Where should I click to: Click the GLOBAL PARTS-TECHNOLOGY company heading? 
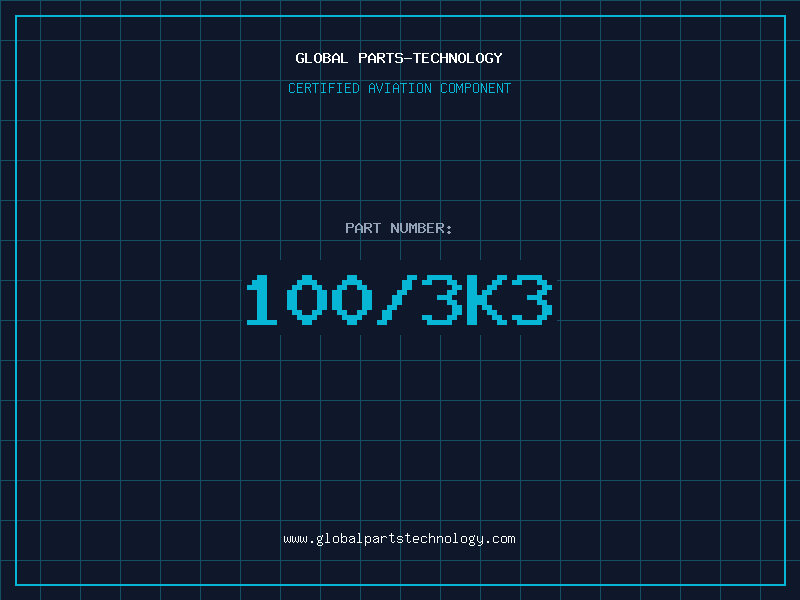click(x=399, y=58)
